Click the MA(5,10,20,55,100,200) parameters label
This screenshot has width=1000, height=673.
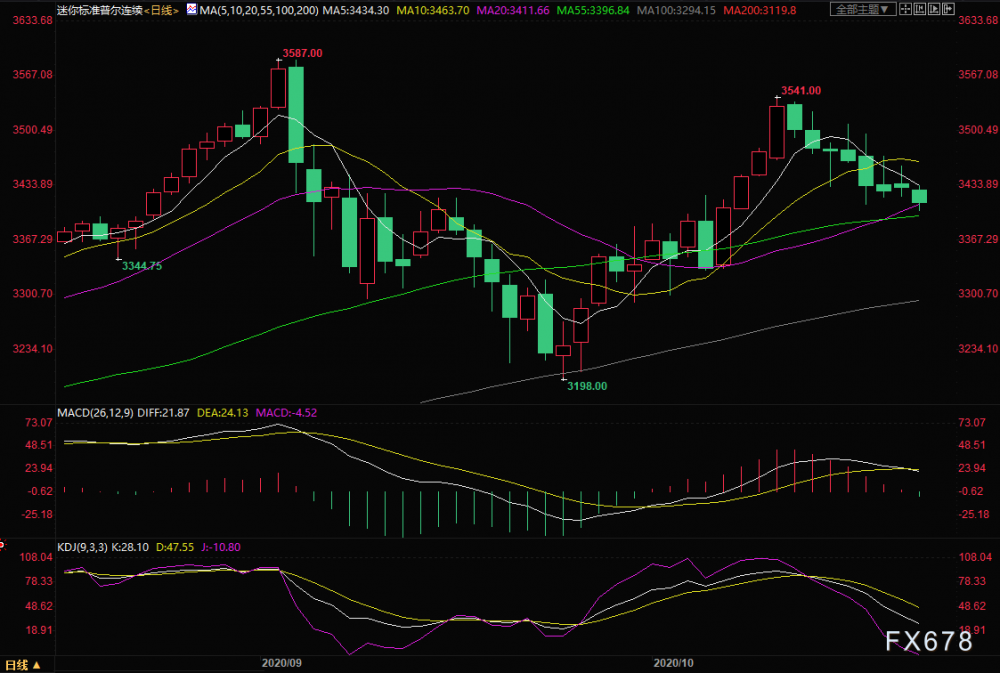click(259, 10)
